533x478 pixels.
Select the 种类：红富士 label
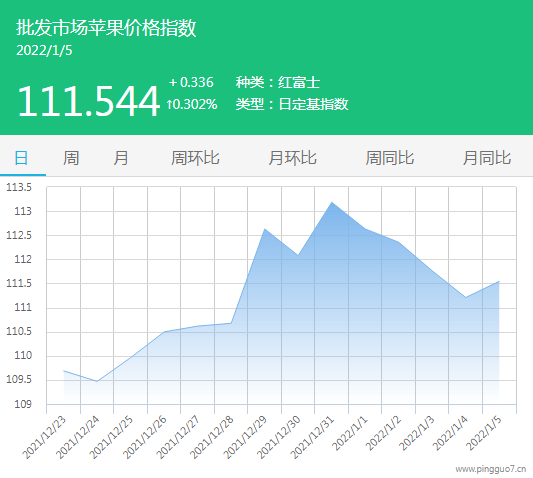tap(278, 83)
